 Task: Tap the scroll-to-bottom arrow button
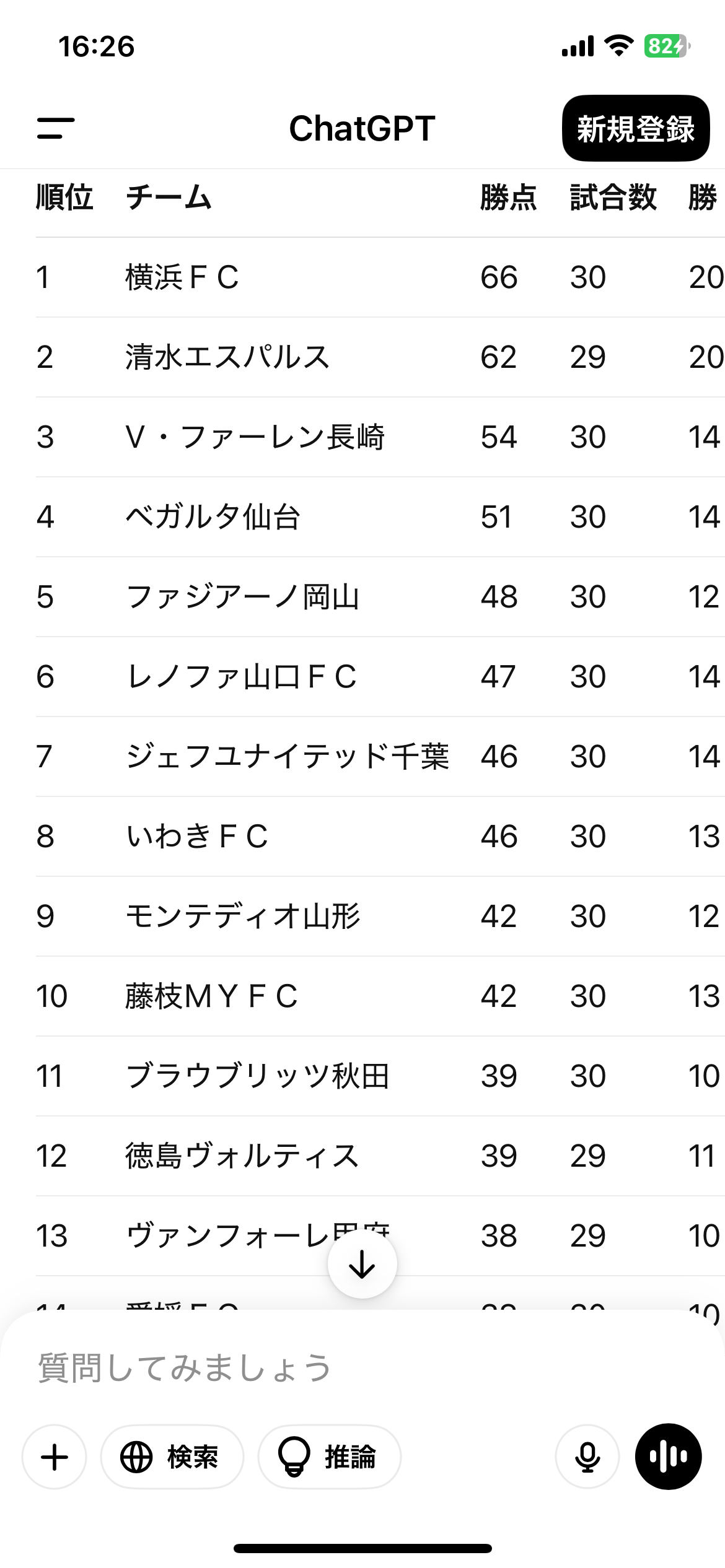point(362,1265)
